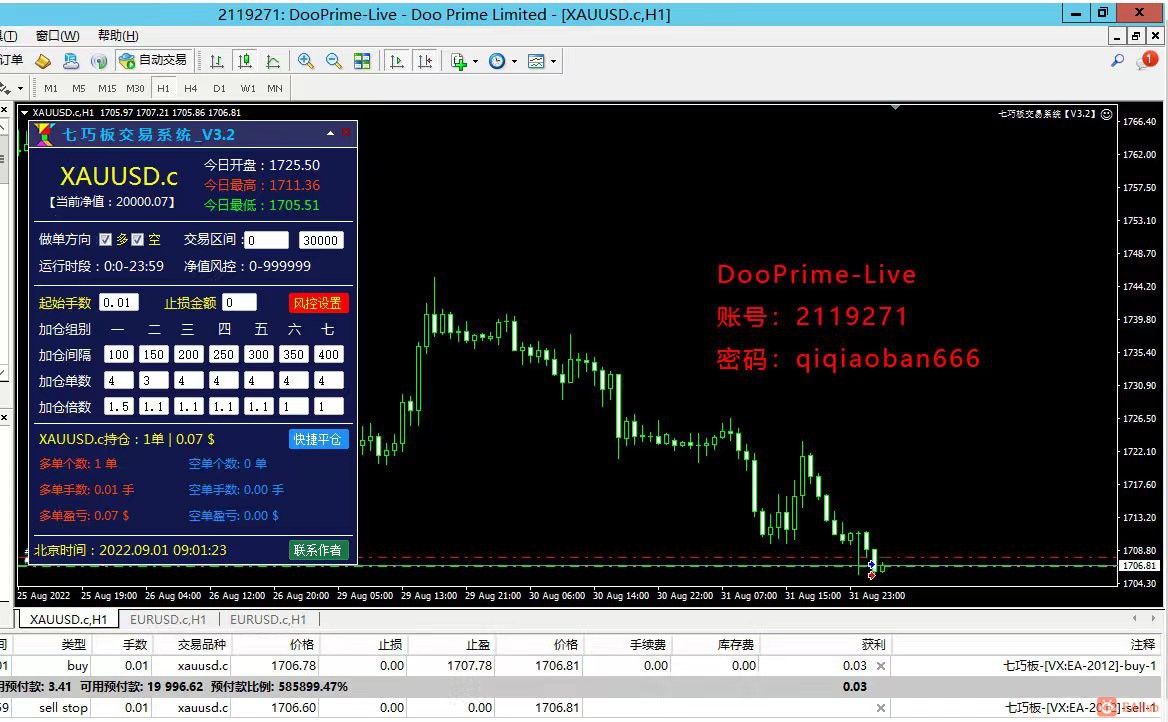
Task: Switch chart to line chart style
Action: click(273, 61)
